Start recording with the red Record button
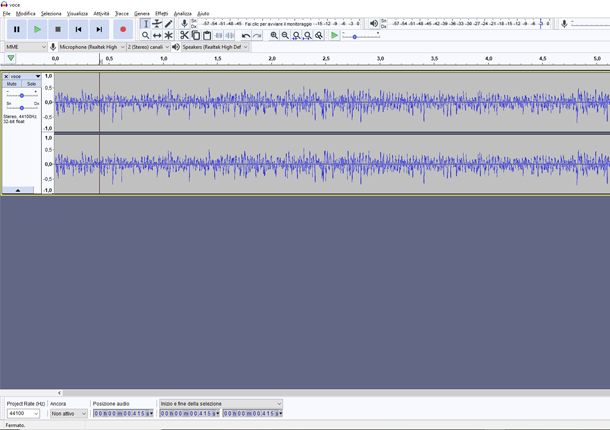This screenshot has width=610, height=430. [123, 29]
